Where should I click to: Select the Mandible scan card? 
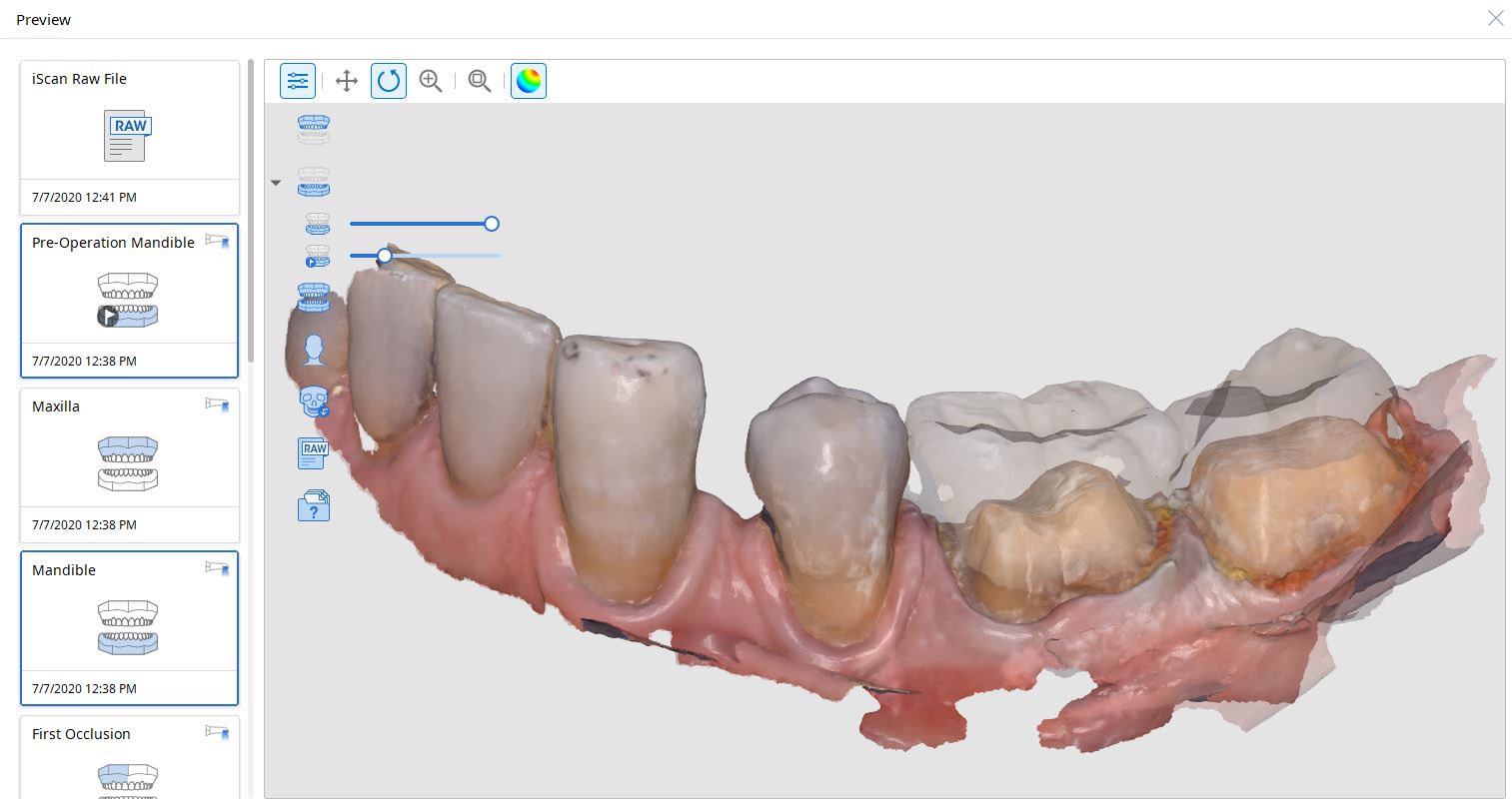pyautogui.click(x=130, y=628)
